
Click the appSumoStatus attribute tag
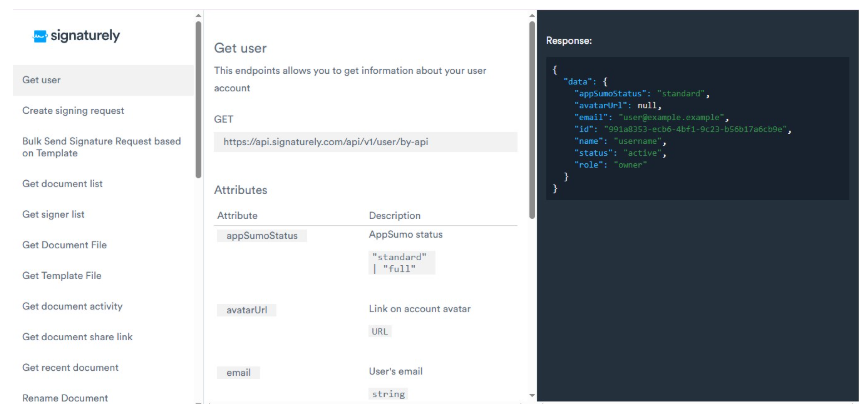point(262,235)
